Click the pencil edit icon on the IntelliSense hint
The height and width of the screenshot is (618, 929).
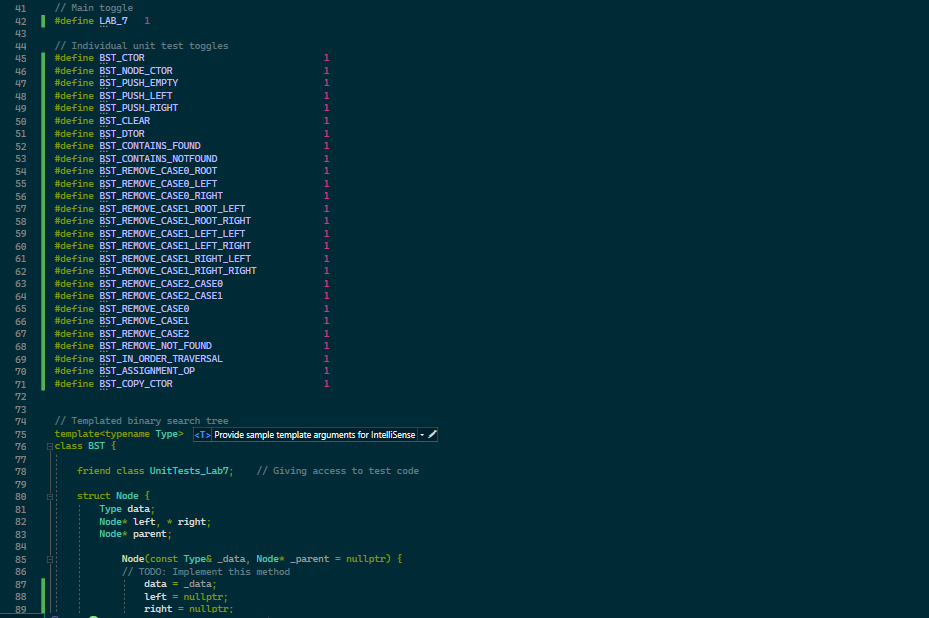tap(432, 434)
